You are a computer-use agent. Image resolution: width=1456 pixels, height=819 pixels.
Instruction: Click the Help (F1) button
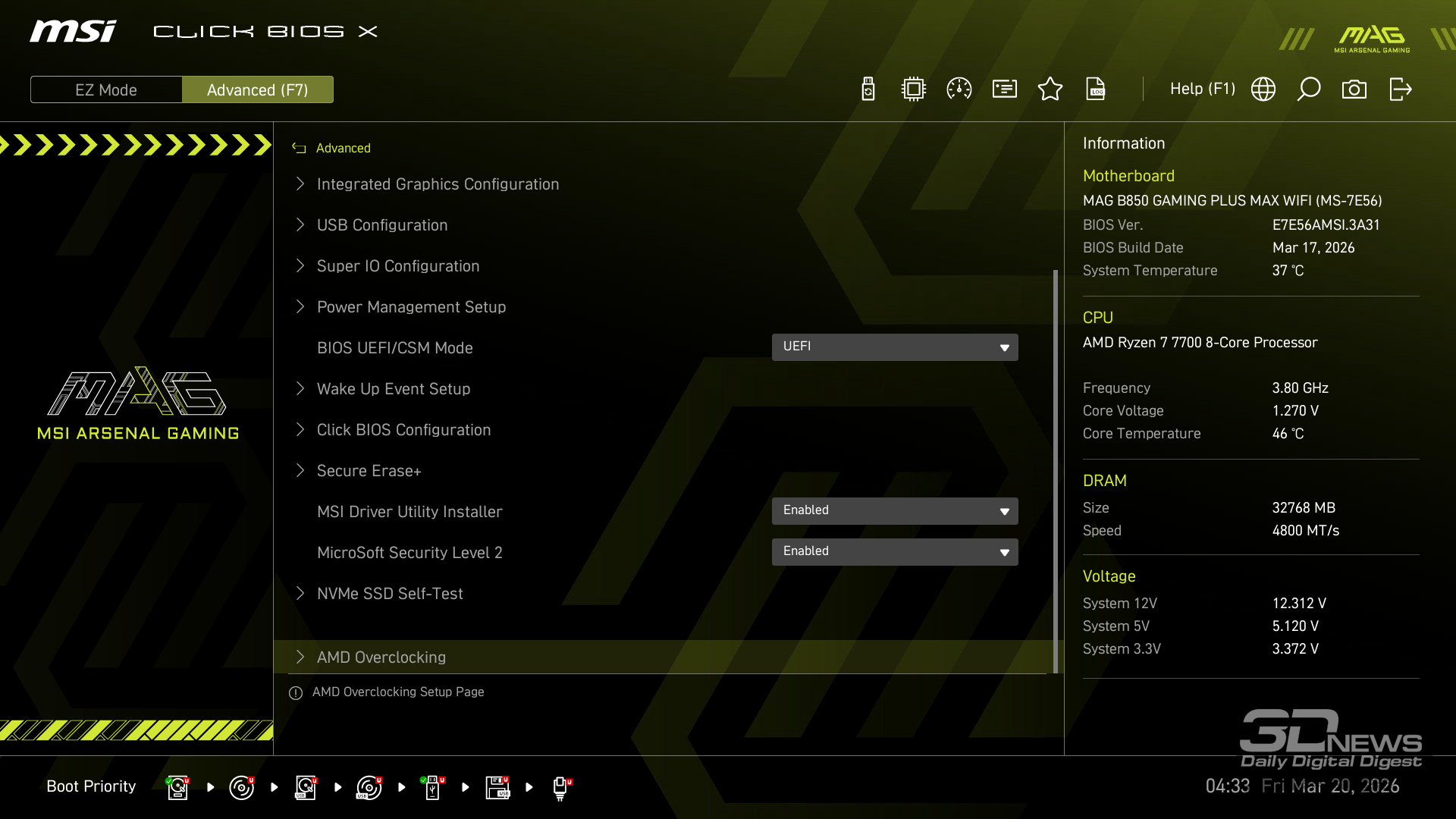pos(1202,89)
